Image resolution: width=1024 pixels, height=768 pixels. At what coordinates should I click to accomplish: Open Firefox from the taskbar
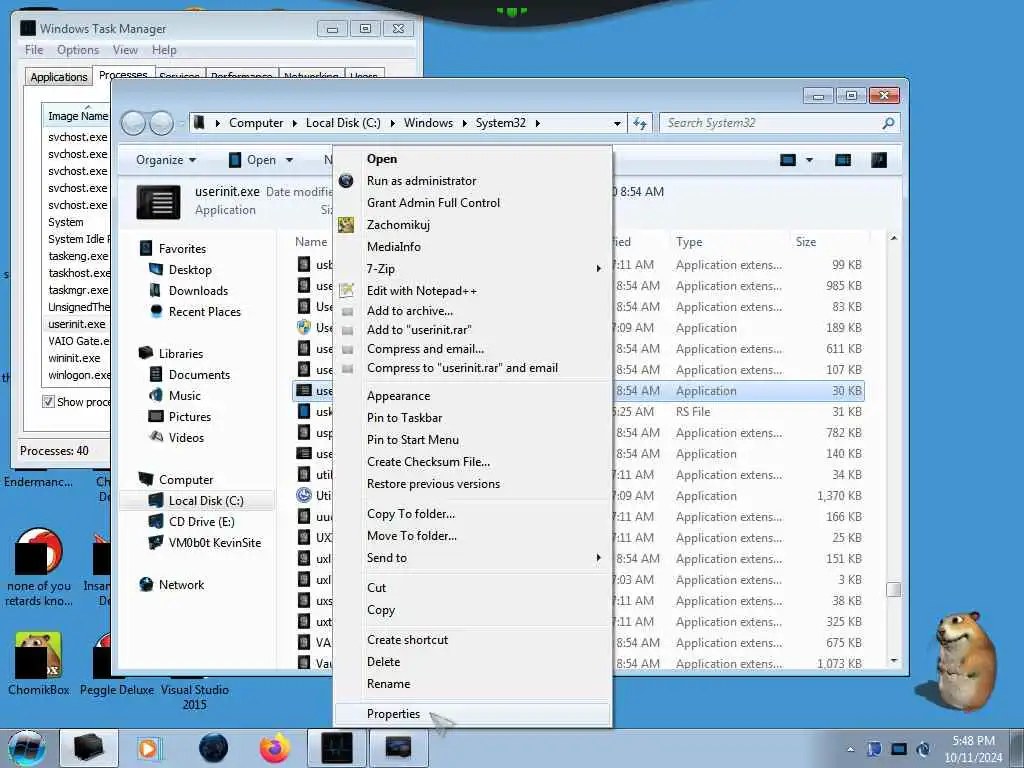275,748
